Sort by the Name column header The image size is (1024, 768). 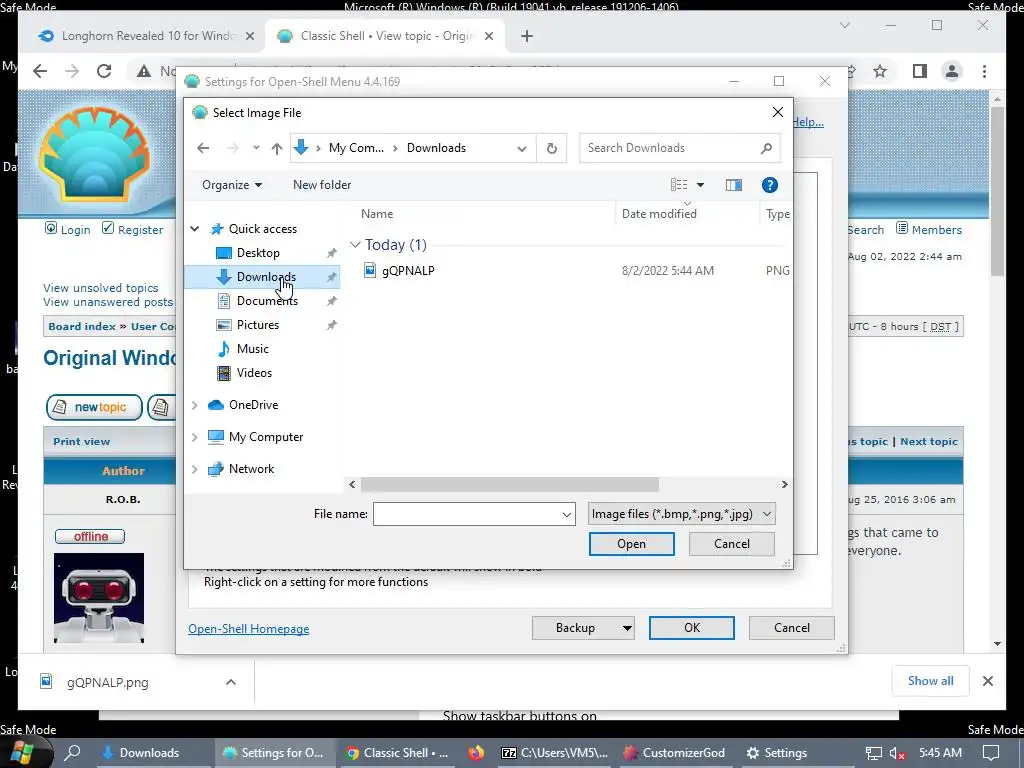pyautogui.click(x=377, y=214)
